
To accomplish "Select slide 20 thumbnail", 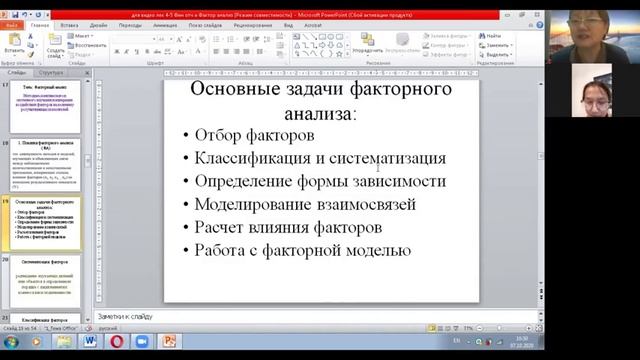I will click(x=45, y=282).
